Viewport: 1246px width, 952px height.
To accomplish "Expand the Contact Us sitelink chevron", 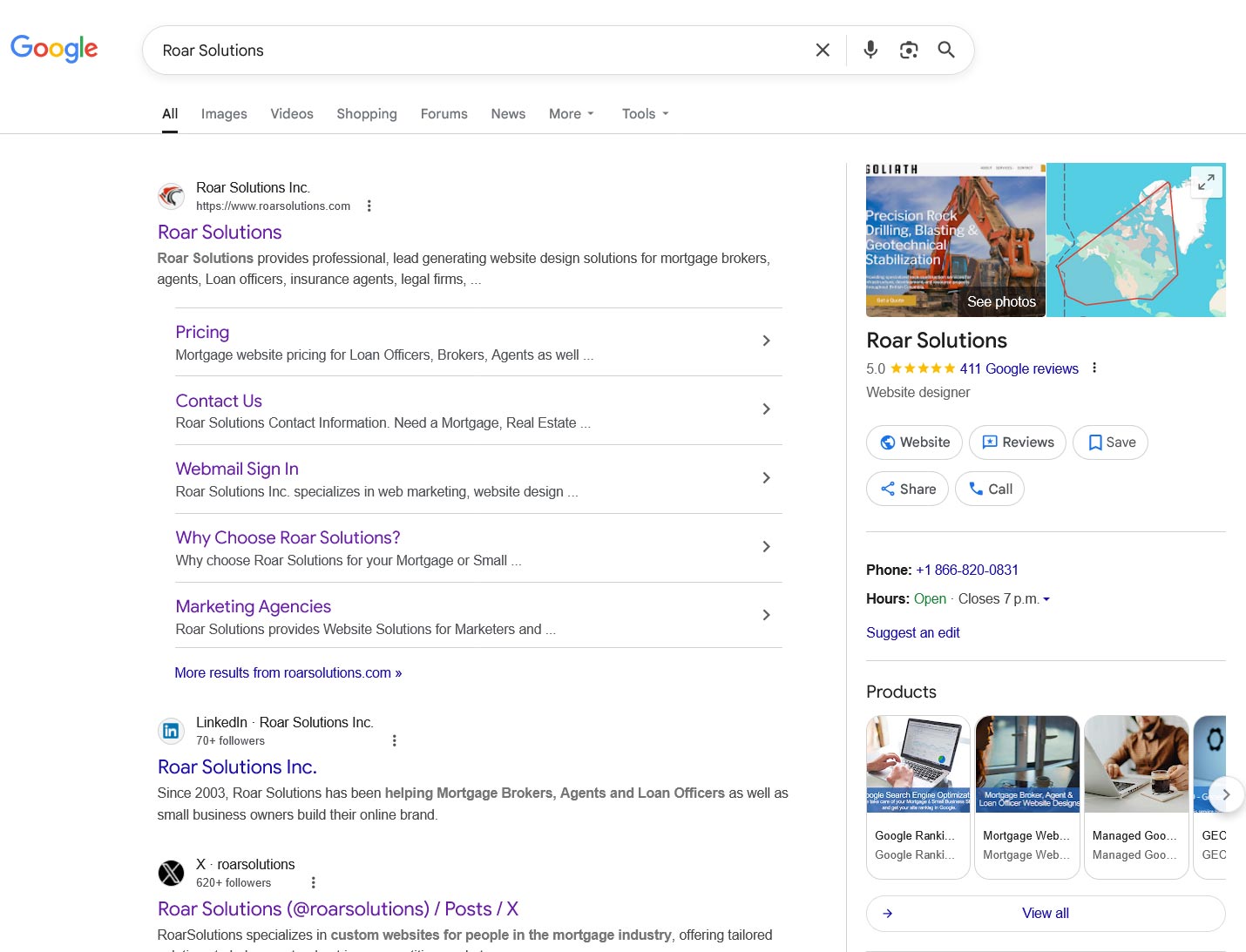I will coord(766,408).
